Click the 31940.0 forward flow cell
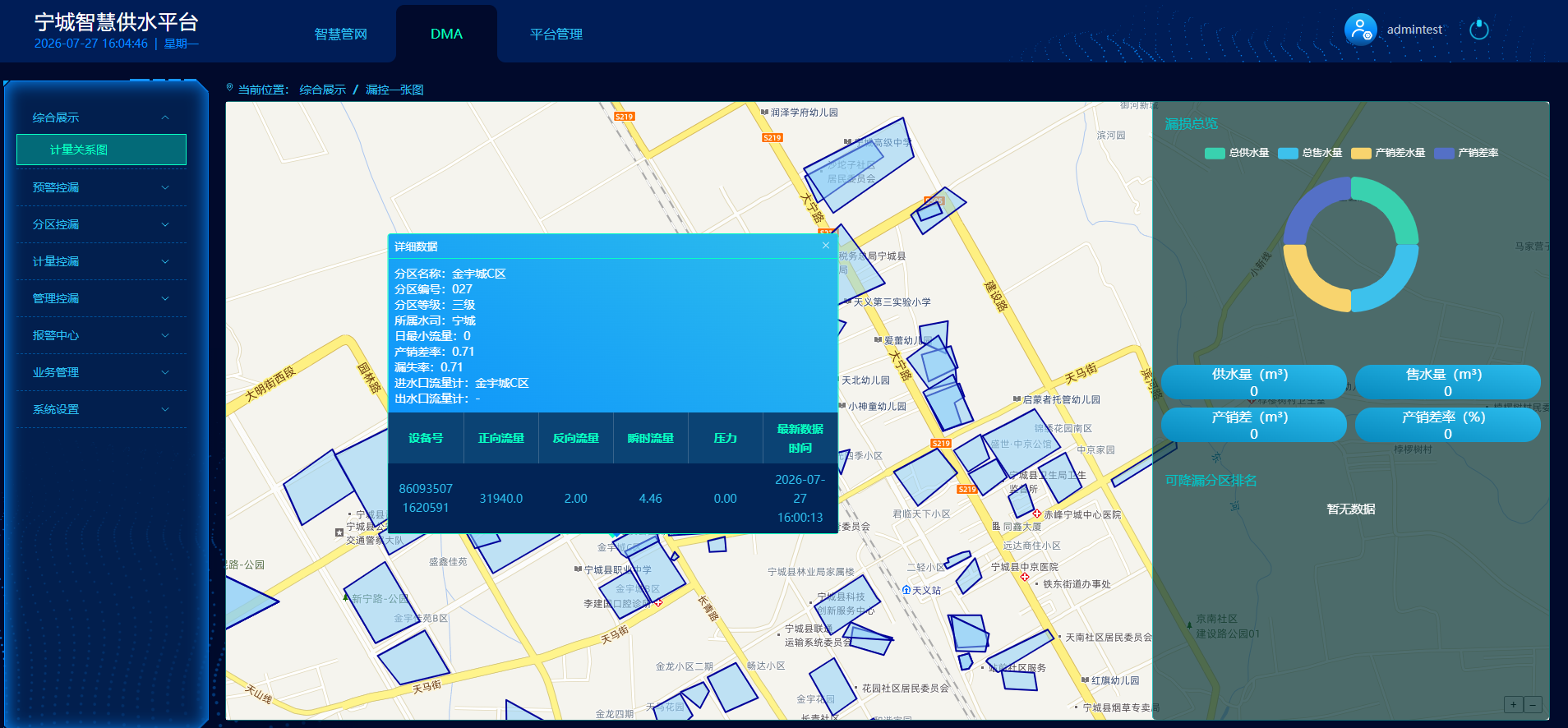 501,498
